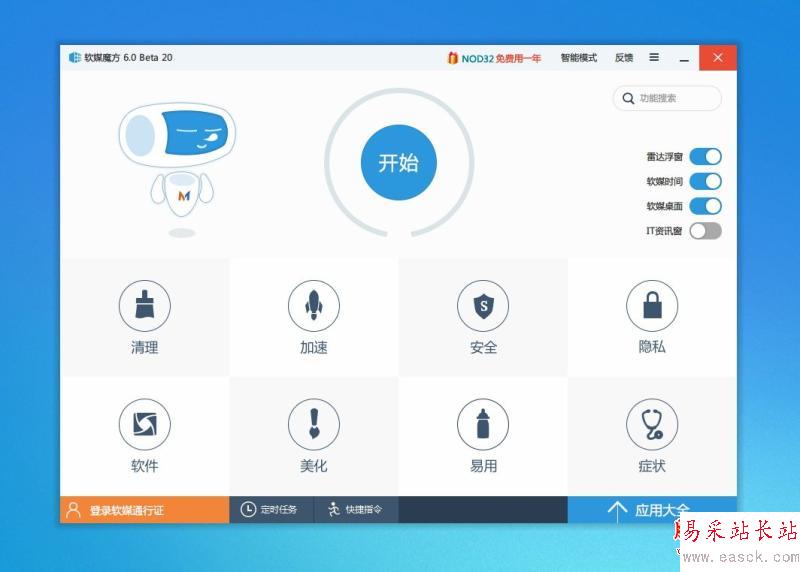
Task: Open the 反馈 feedback item
Action: [x=623, y=58]
